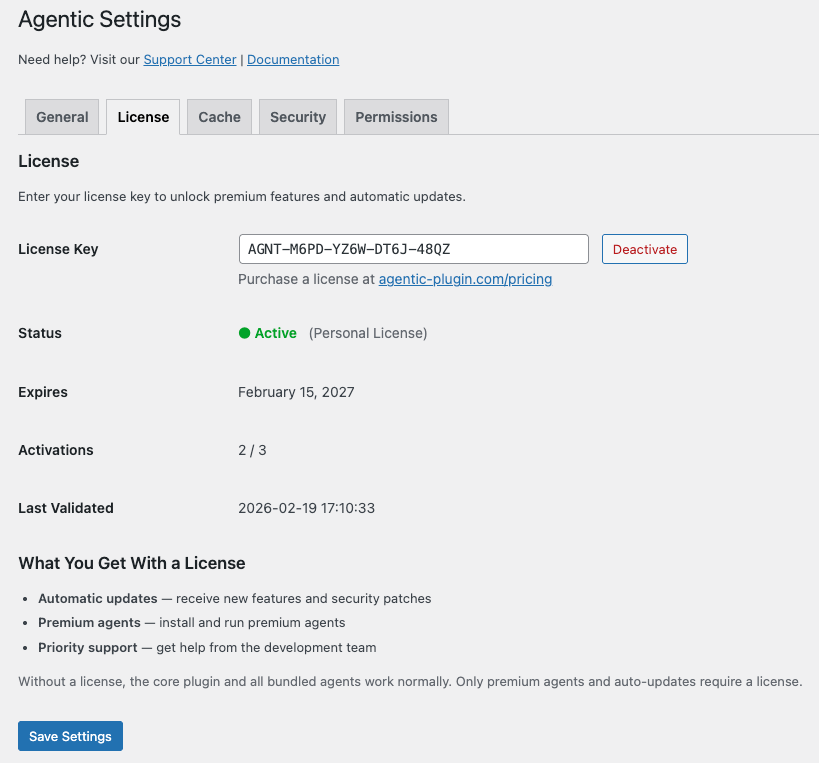Save the plugin settings
The image size is (819, 763).
tap(70, 735)
